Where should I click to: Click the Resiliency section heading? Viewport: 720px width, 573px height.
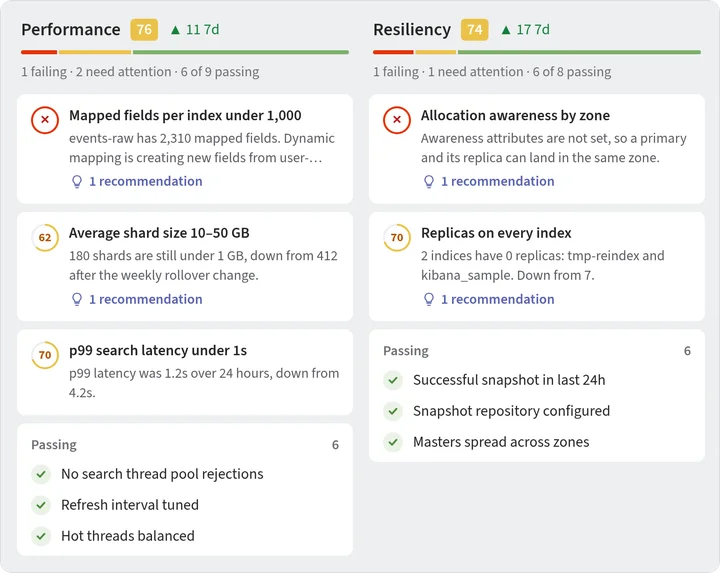[412, 30]
